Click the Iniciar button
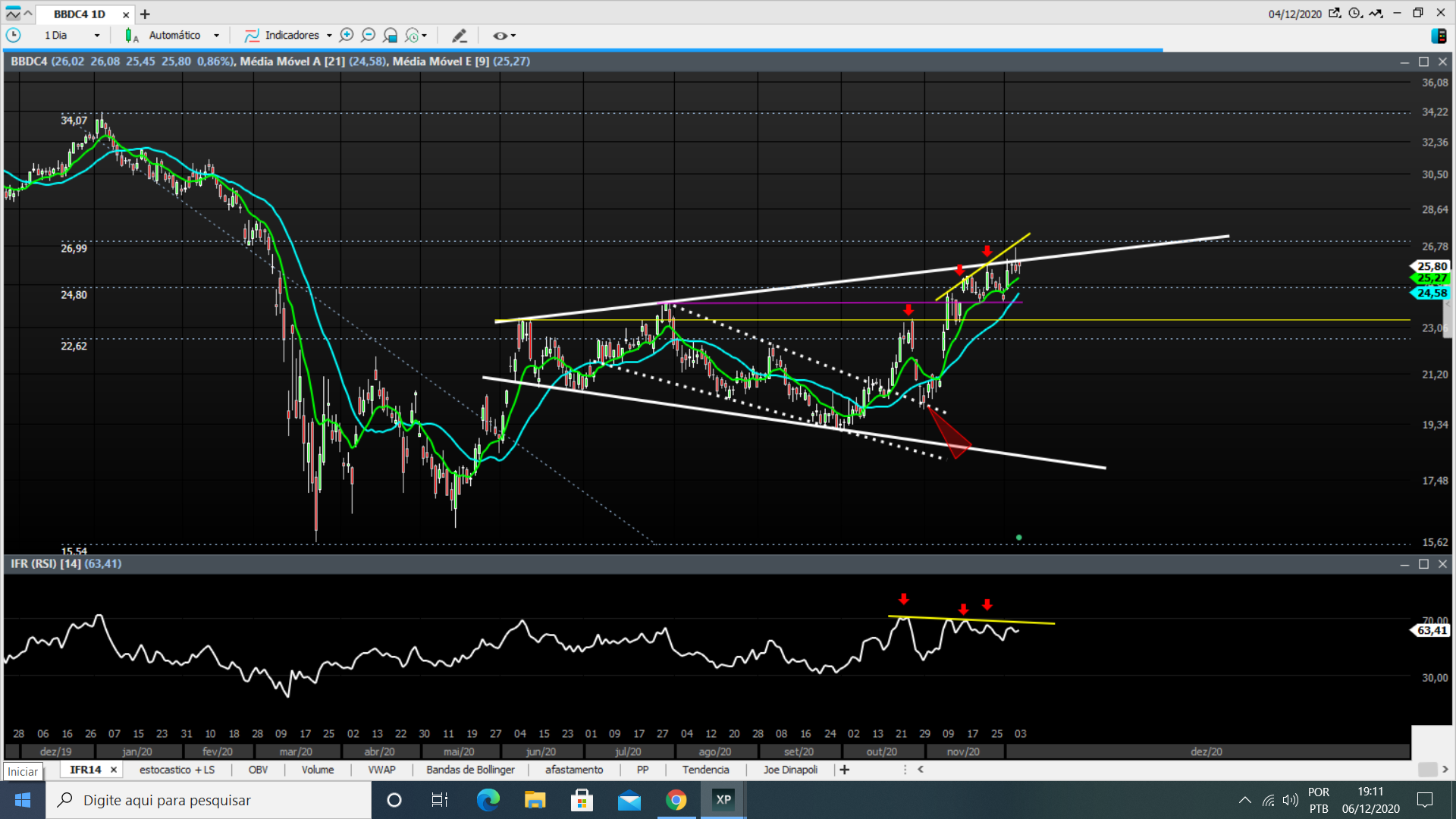Image resolution: width=1456 pixels, height=825 pixels. 23,771
